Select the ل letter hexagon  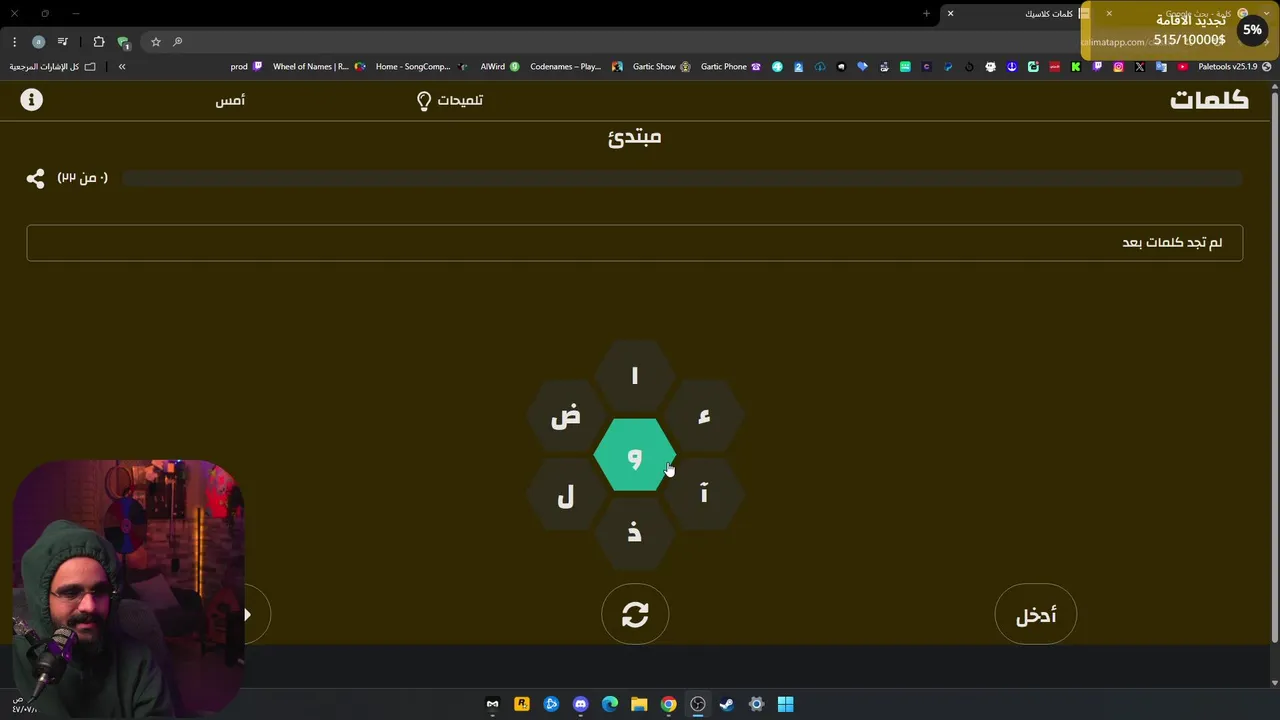[566, 494]
